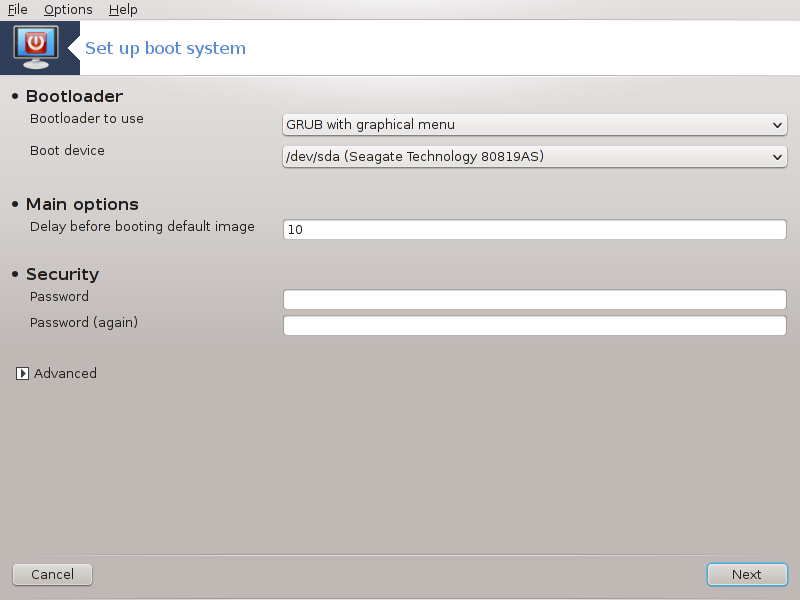800x600 pixels.
Task: Click the Security section heading
Action: pyautogui.click(x=63, y=274)
